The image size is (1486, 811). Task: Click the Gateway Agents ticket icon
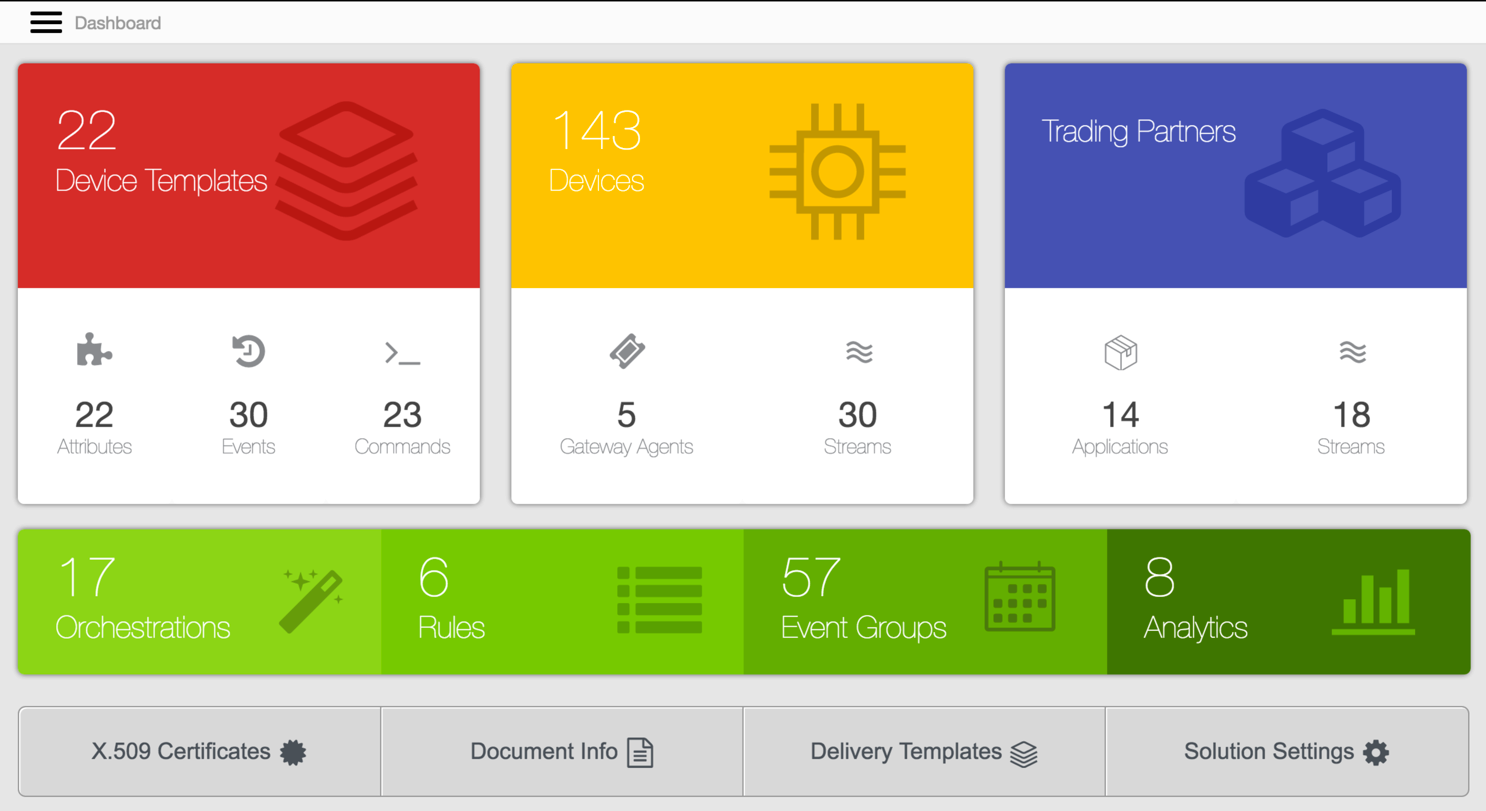(x=627, y=351)
